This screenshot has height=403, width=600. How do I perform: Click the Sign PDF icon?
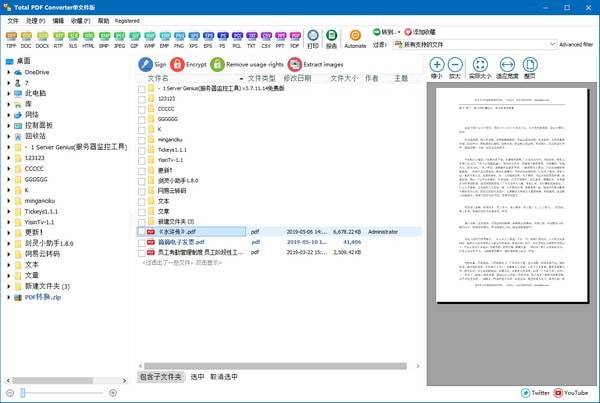(x=145, y=64)
